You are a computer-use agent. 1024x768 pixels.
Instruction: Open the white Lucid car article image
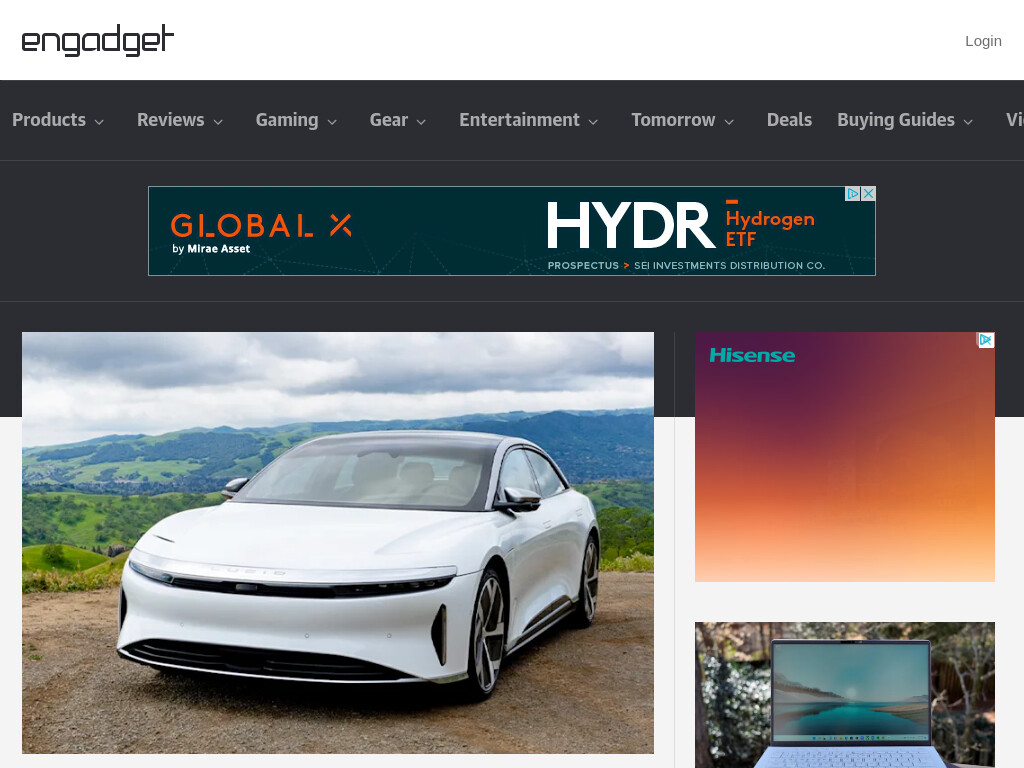point(338,543)
